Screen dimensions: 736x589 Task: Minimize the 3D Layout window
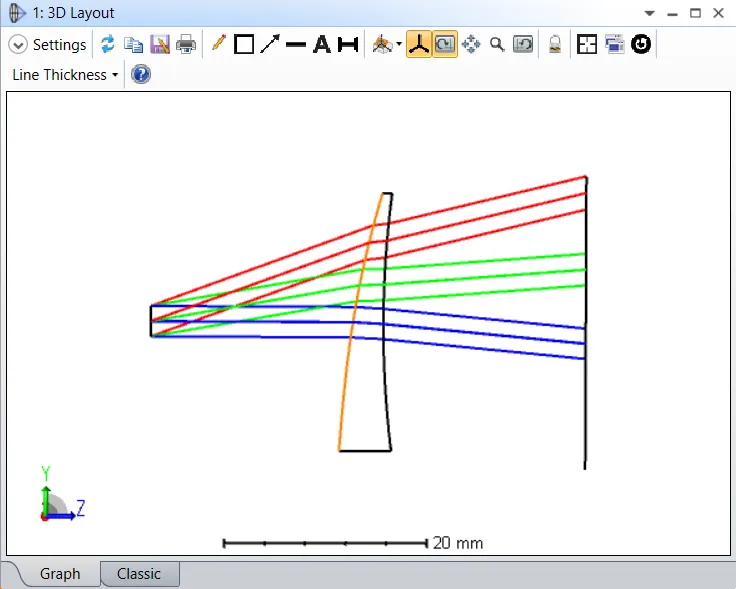[x=672, y=15]
